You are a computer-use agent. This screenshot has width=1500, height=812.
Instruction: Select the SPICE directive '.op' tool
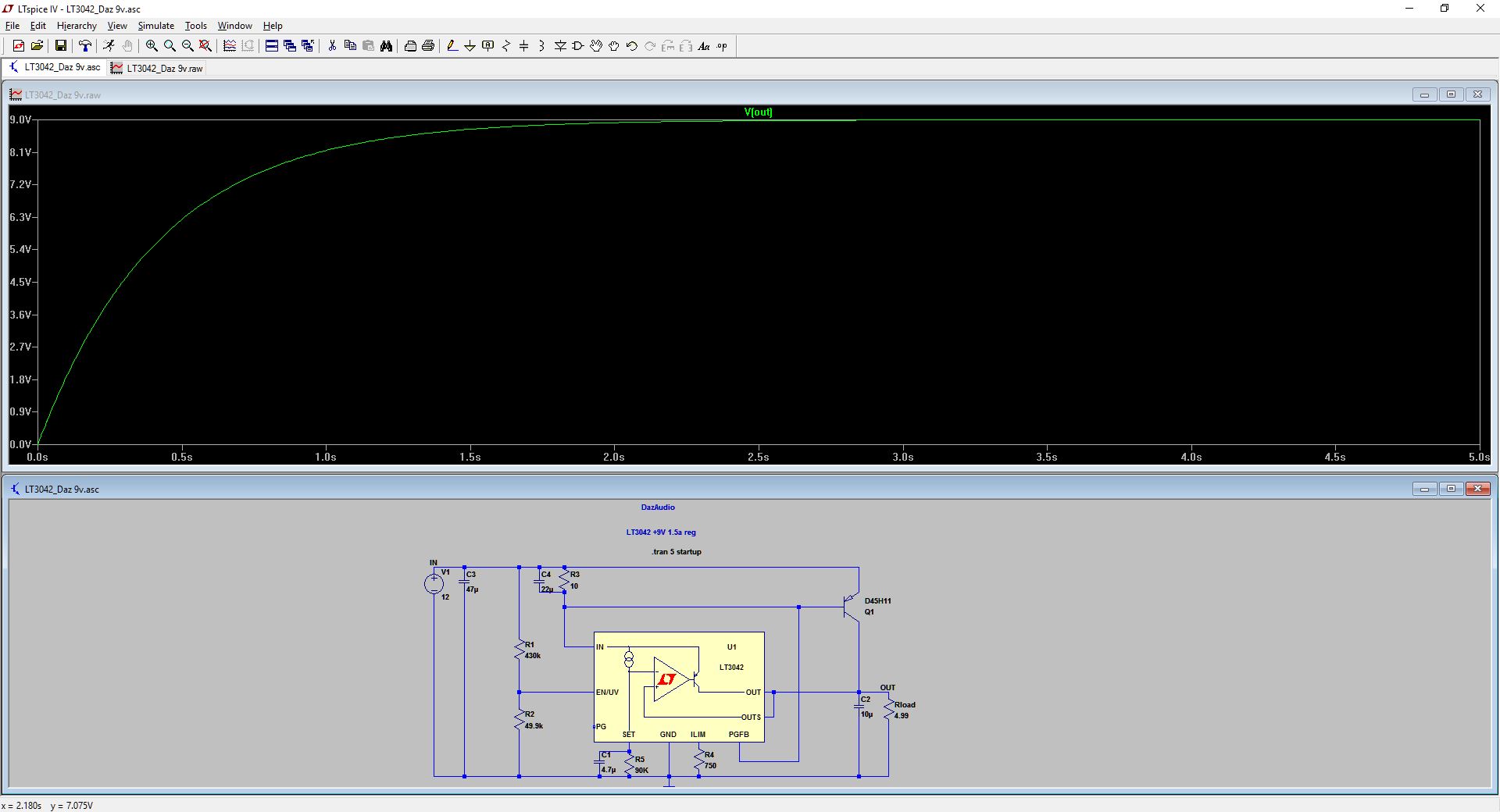[x=722, y=46]
